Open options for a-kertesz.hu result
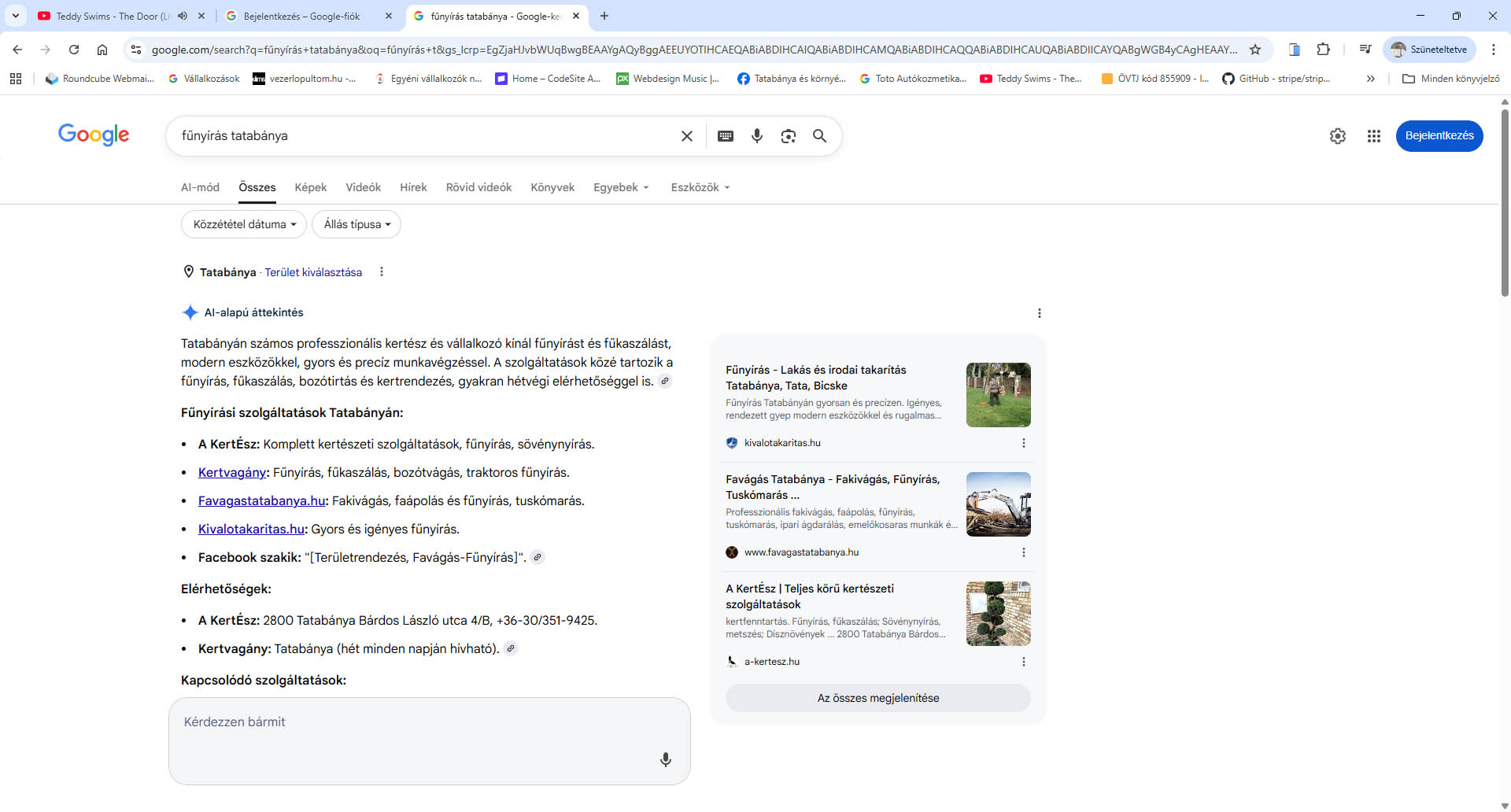The image size is (1511, 812). point(1023,662)
